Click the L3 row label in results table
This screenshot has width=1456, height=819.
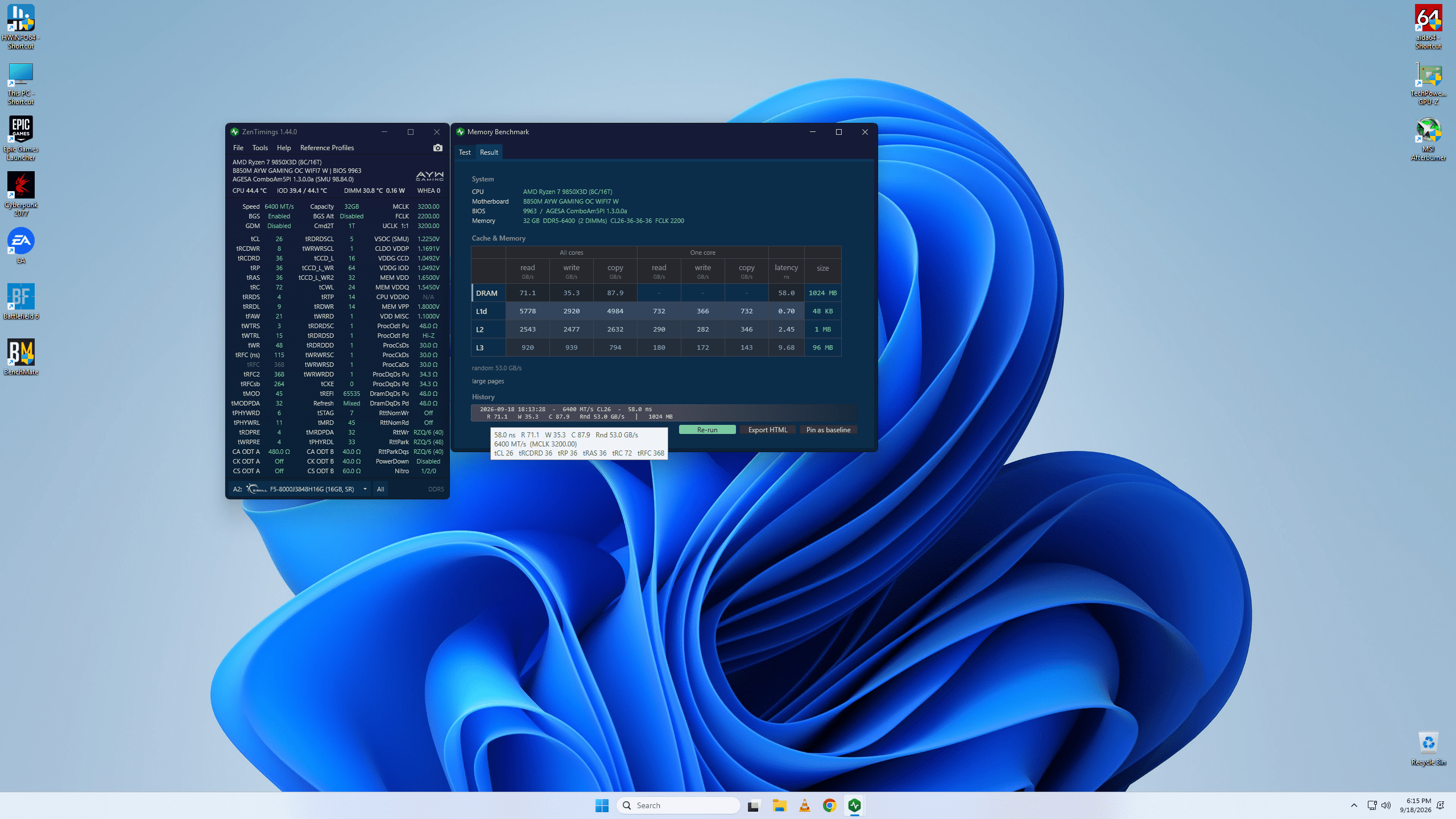coord(480,348)
